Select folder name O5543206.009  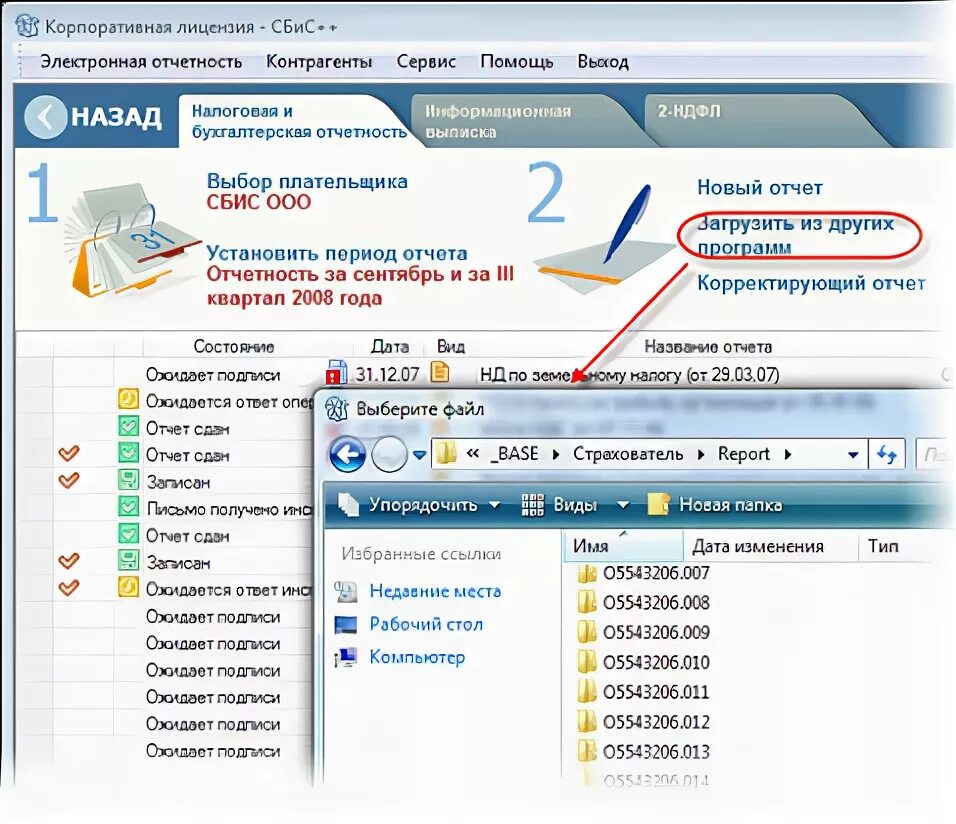click(656, 632)
